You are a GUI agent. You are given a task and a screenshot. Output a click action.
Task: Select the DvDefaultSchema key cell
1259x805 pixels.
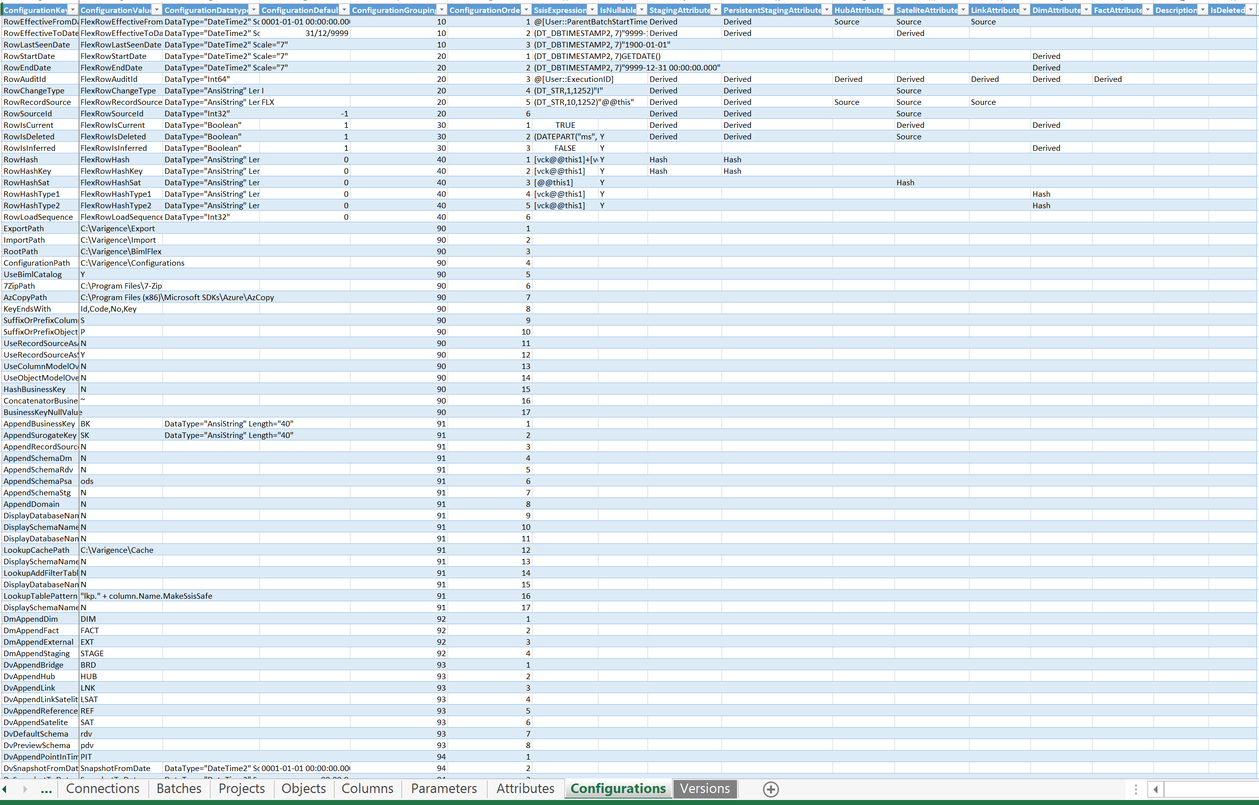39,734
